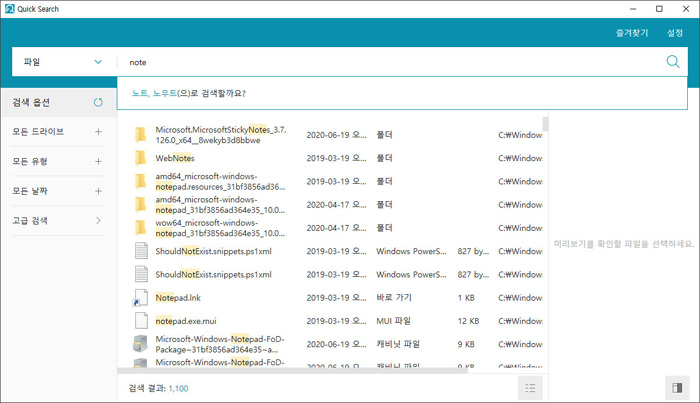The height and width of the screenshot is (403, 700).
Task: Click the 노우트 search suggestion link
Action: click(165, 93)
